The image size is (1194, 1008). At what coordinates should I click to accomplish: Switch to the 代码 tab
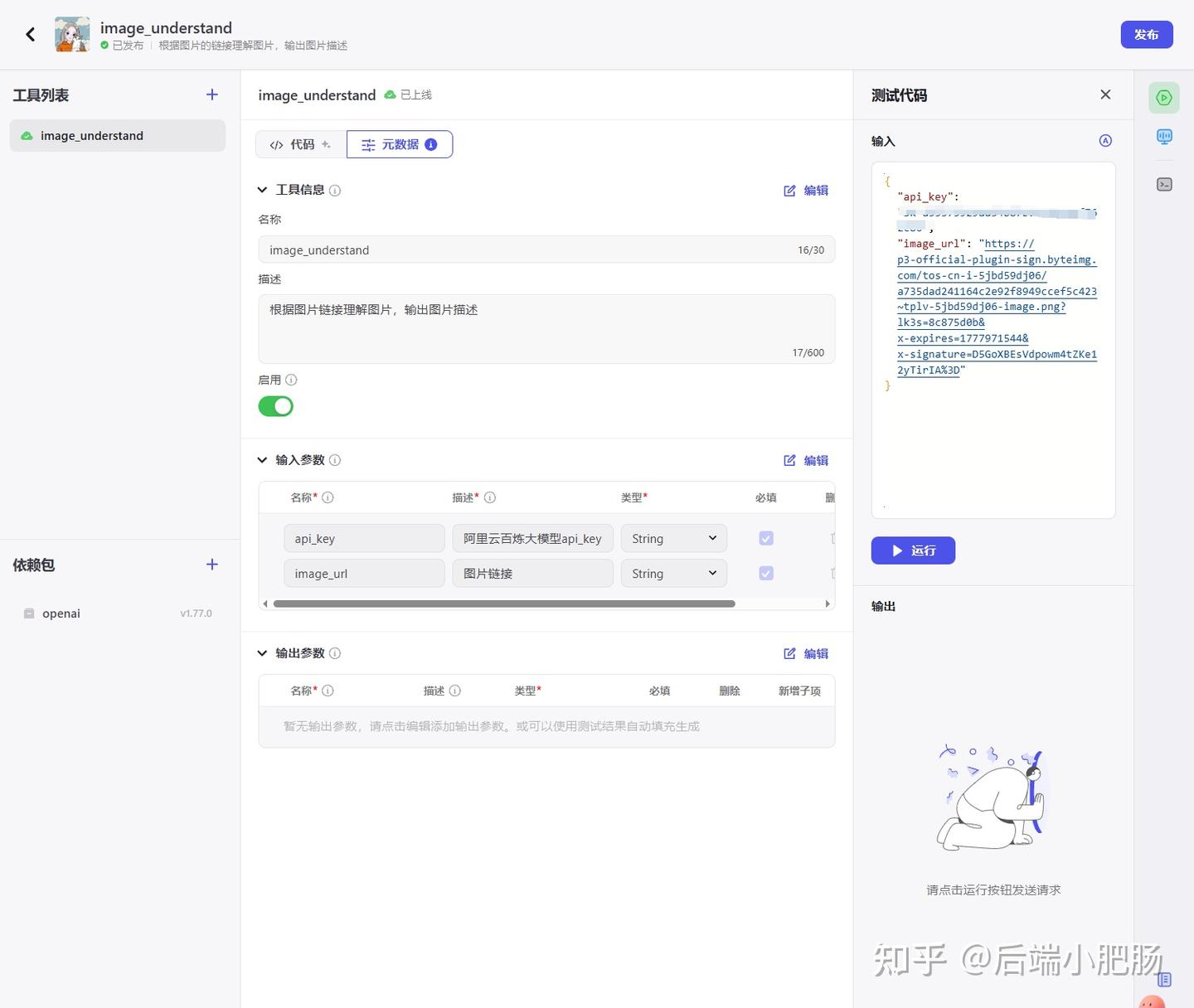click(301, 144)
